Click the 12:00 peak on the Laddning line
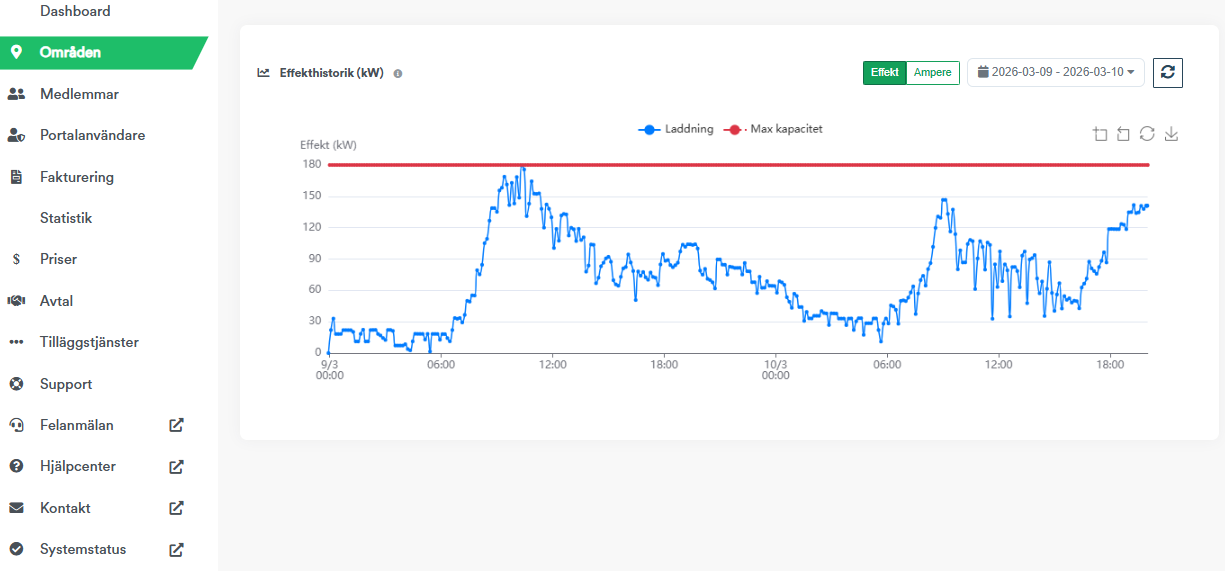1225x571 pixels. [522, 168]
